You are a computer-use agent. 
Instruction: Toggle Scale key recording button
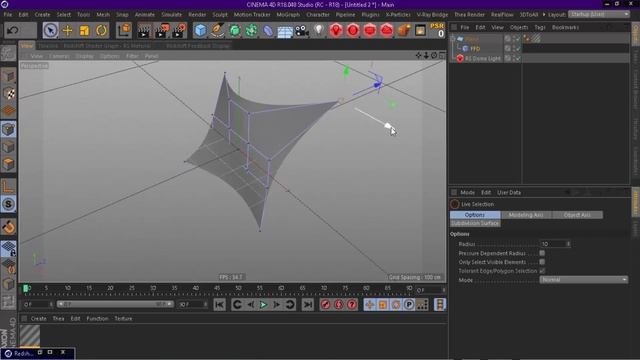tap(383, 304)
